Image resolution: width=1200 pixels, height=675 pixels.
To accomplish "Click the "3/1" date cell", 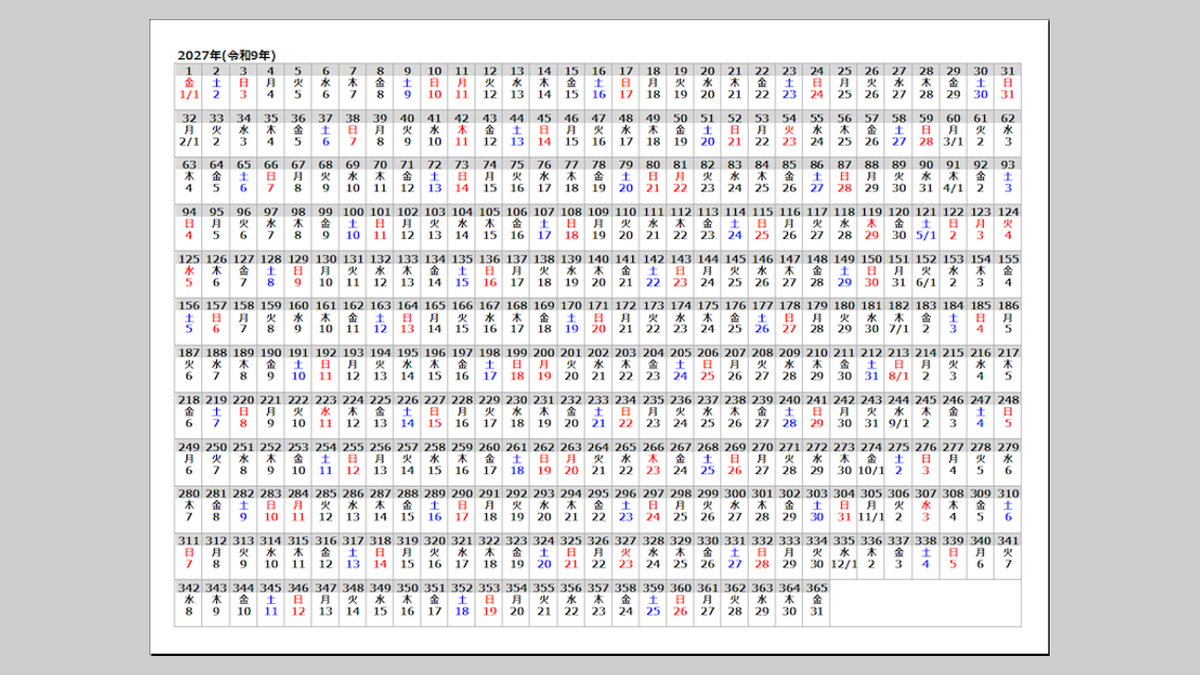I will coord(953,141).
